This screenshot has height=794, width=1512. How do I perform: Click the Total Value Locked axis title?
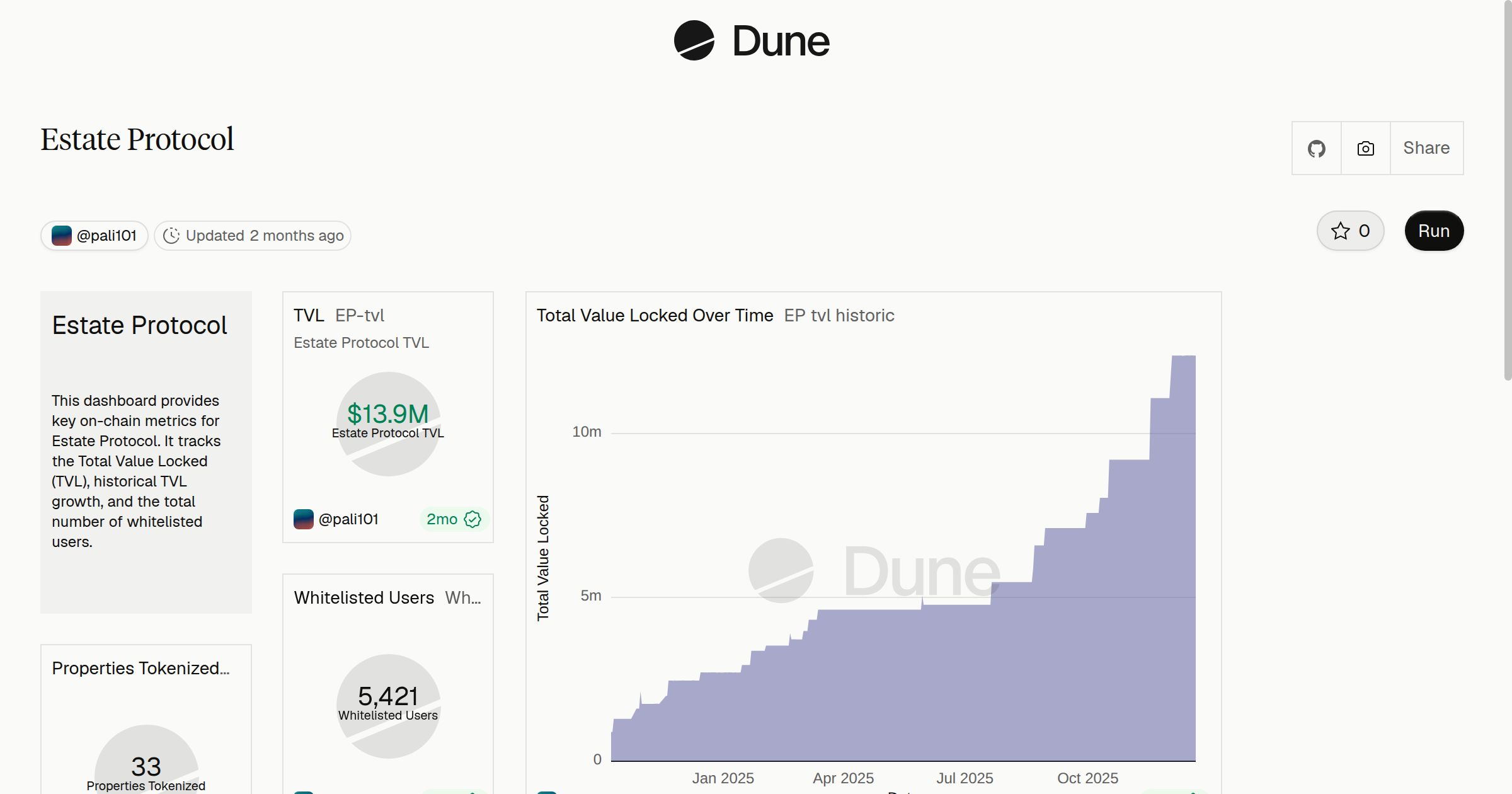pos(543,558)
